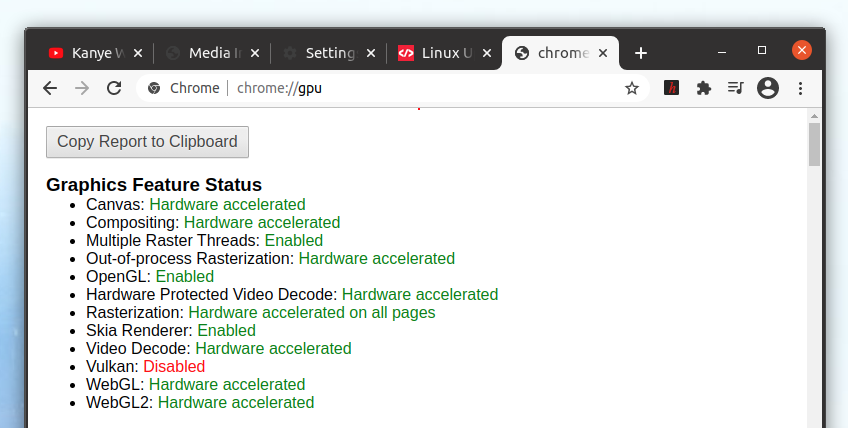The image size is (848, 428).
Task: Click the forward navigation arrow
Action: (82, 88)
